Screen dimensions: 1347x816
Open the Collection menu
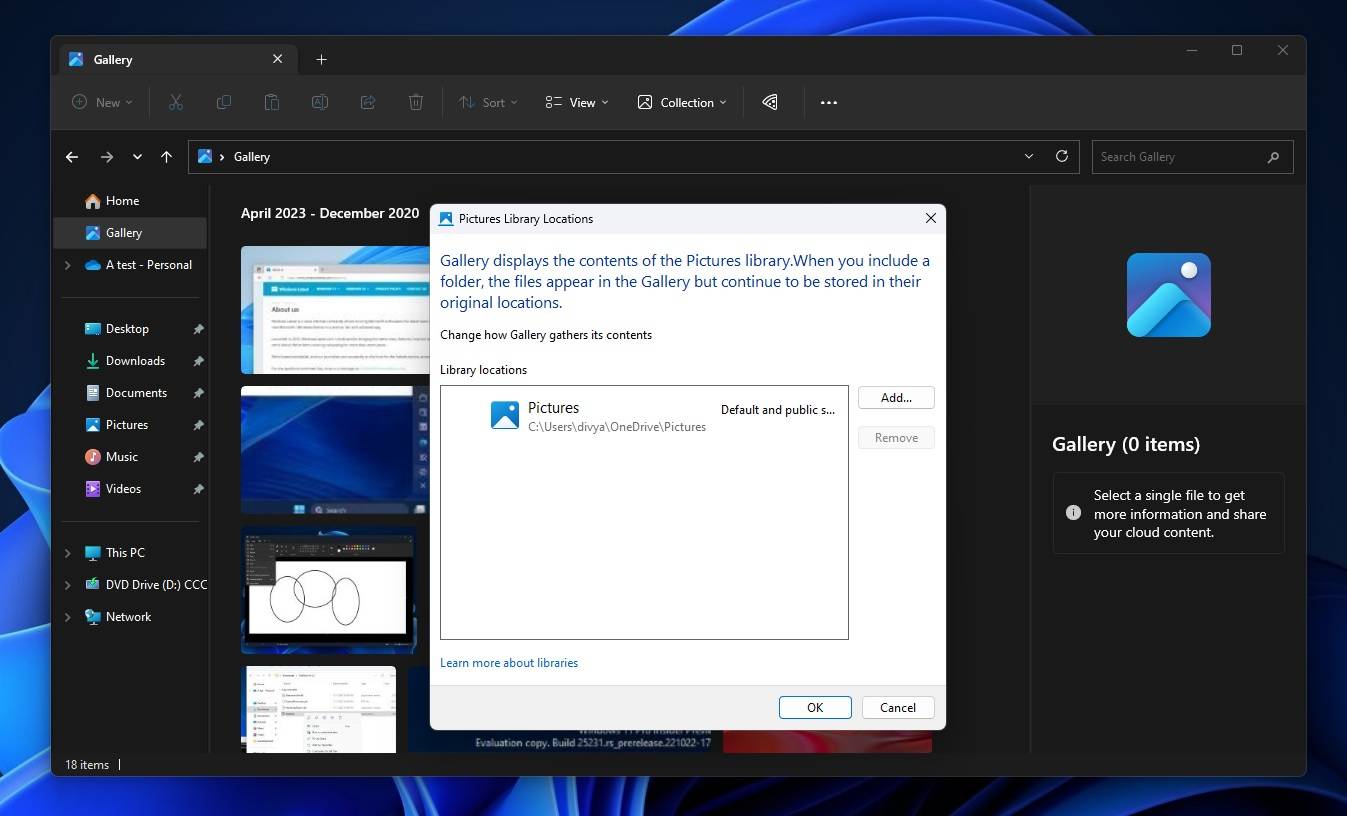[x=681, y=102]
